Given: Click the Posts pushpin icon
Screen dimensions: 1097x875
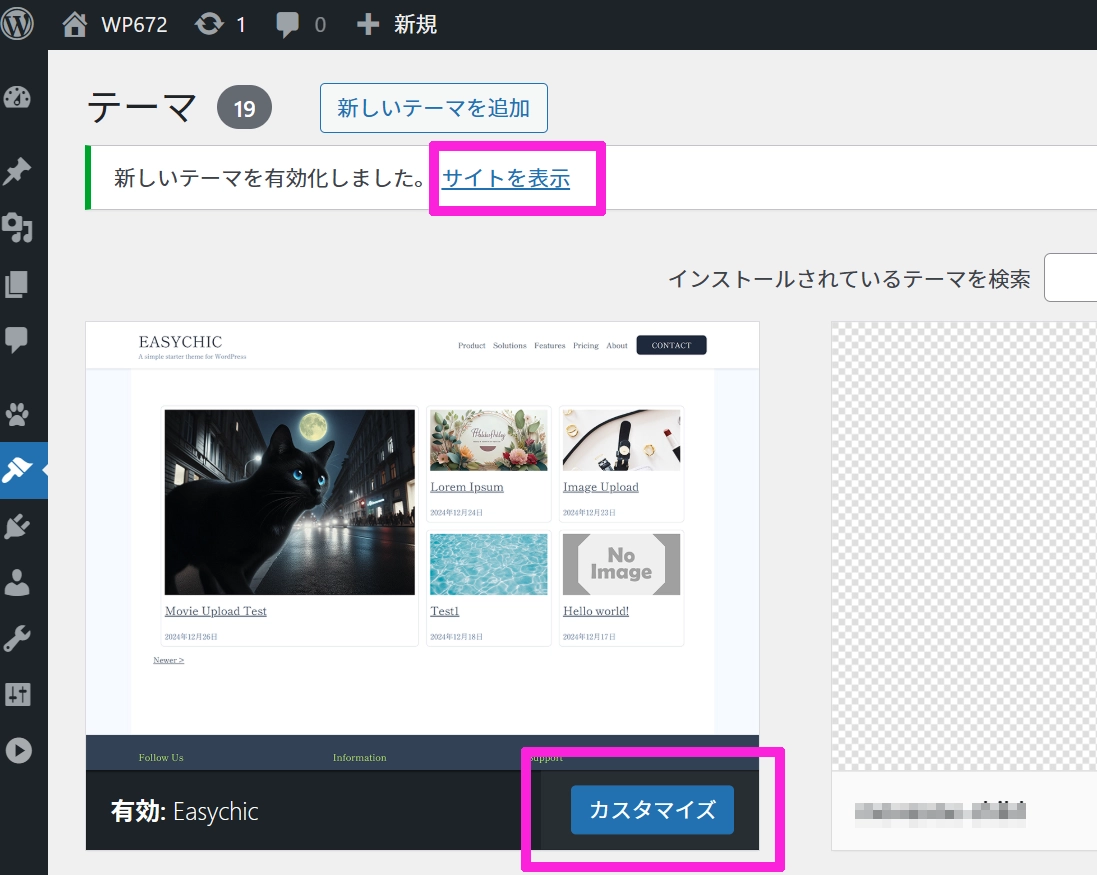Looking at the screenshot, I should coord(18,171).
